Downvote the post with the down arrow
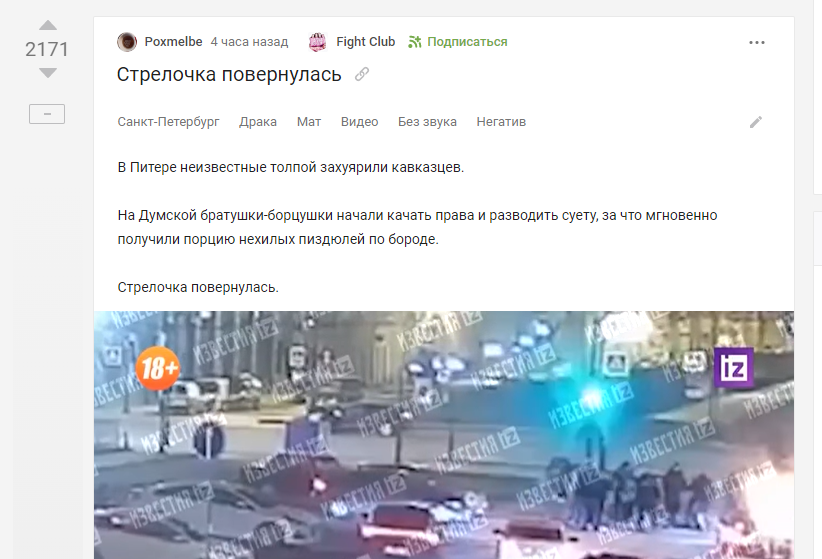The width and height of the screenshot is (822, 559). coord(48,73)
